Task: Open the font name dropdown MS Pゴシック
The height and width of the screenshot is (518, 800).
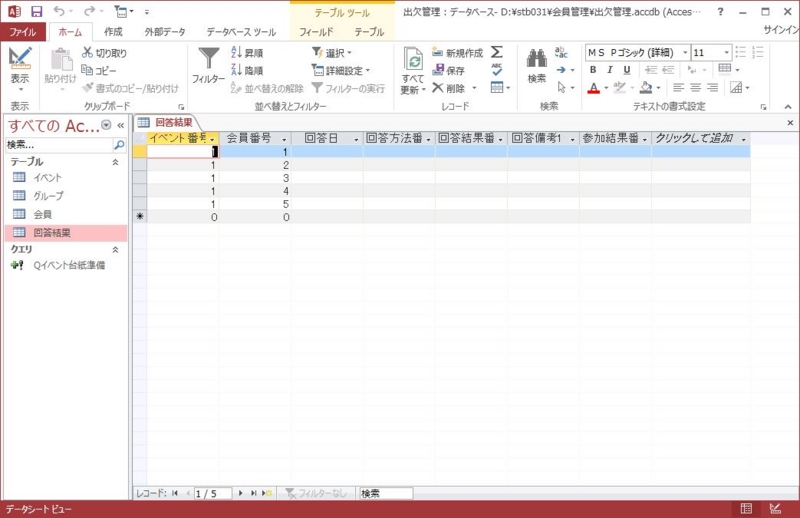Action: pos(685,53)
